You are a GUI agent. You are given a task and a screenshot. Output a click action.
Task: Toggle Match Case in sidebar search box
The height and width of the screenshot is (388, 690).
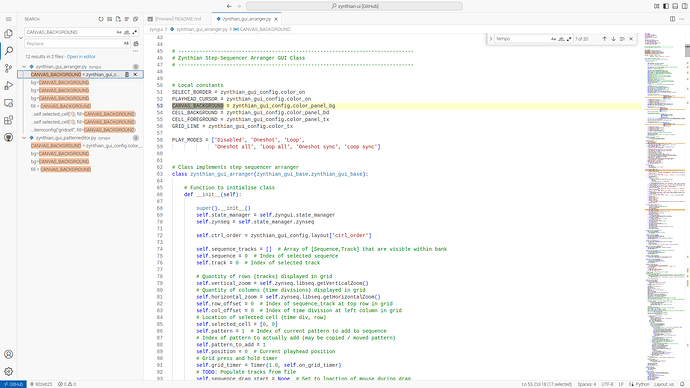click(119, 32)
